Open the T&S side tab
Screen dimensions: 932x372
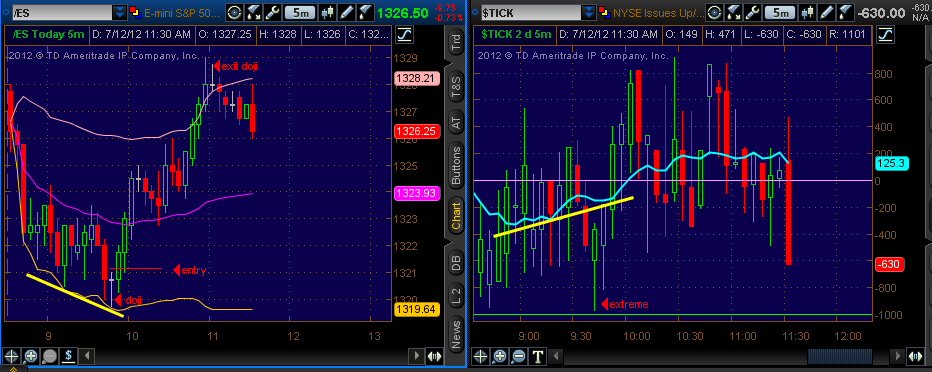click(x=456, y=87)
